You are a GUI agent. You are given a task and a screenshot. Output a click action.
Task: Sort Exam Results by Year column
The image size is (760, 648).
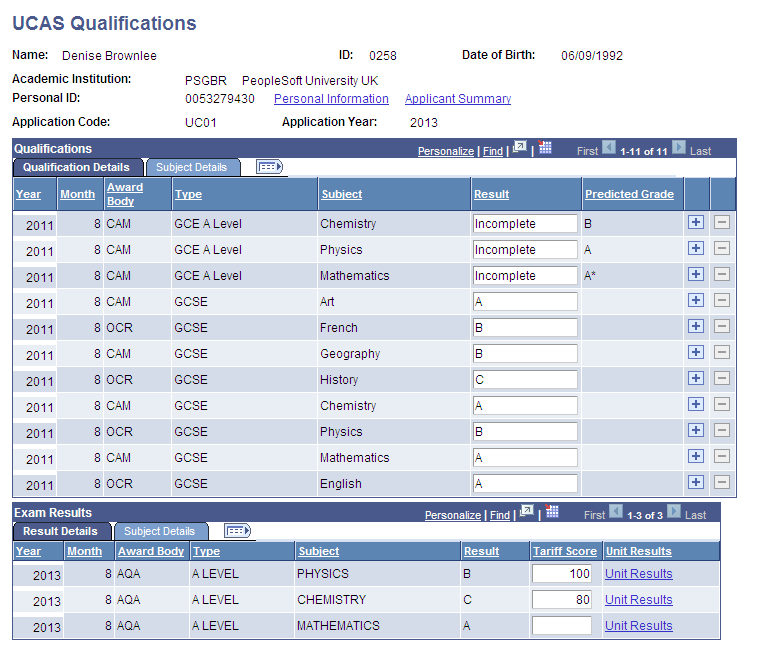[28, 552]
